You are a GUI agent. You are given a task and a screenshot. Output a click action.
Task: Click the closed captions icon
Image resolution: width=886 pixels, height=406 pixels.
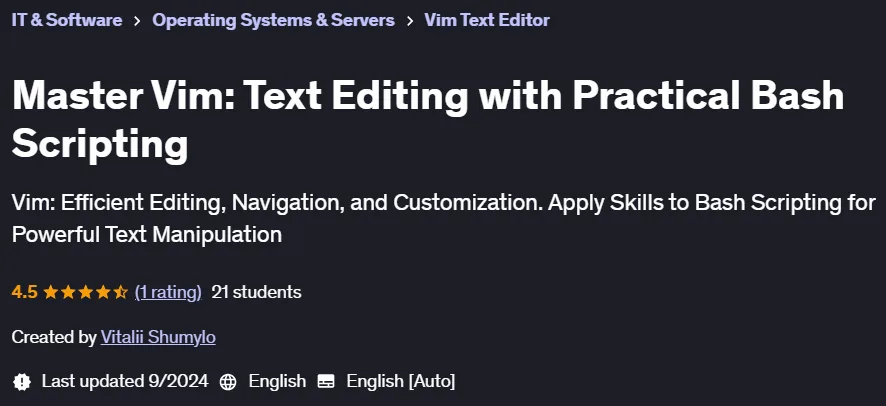(326, 382)
